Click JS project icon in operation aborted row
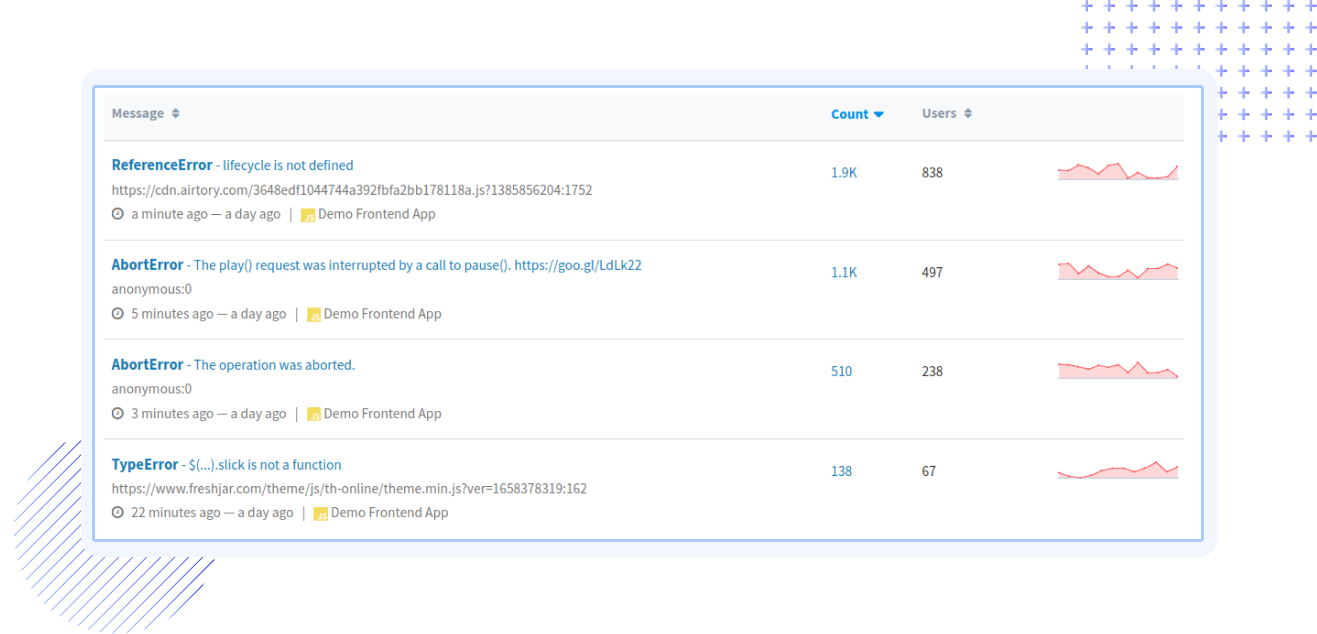 pyautogui.click(x=314, y=415)
